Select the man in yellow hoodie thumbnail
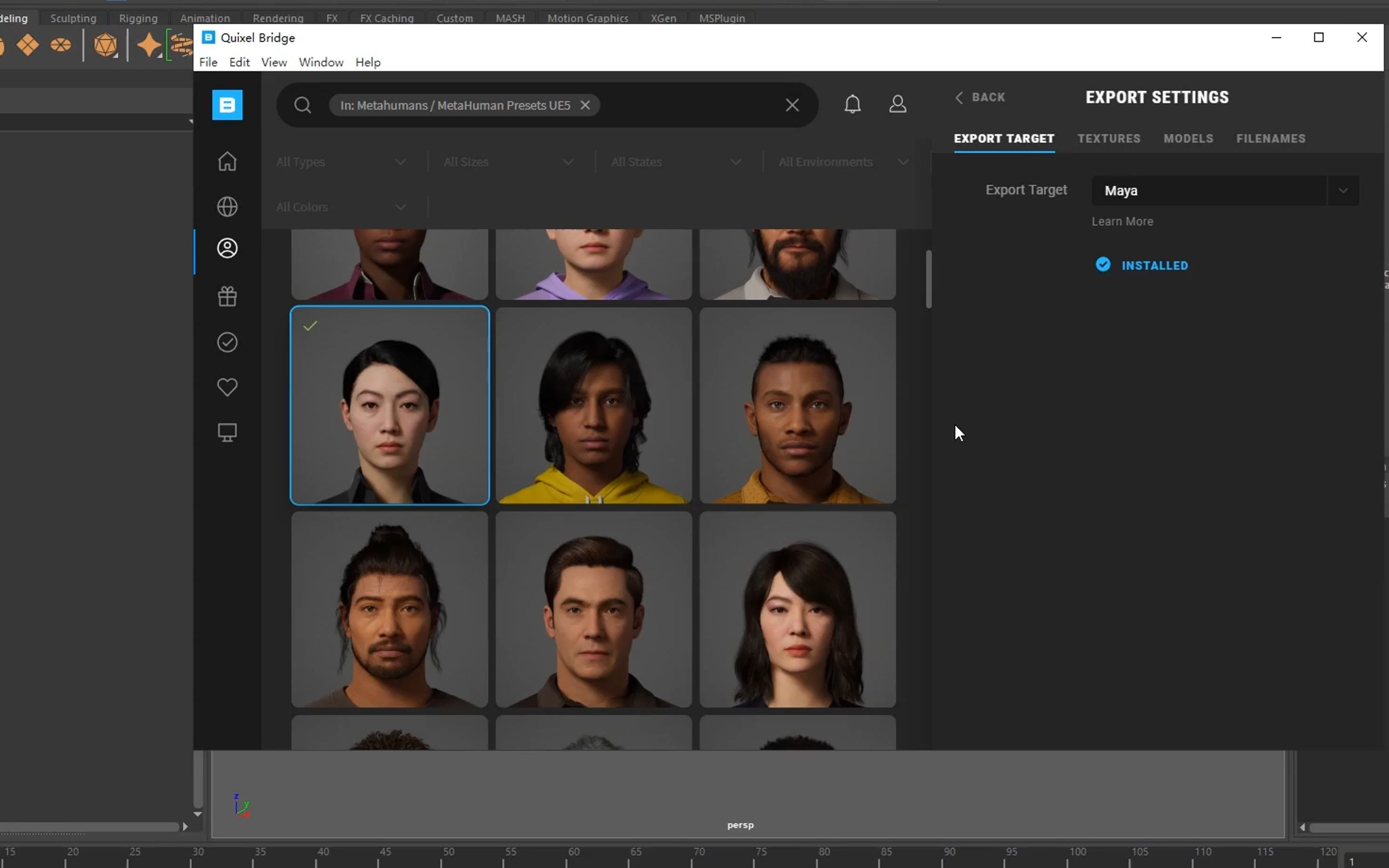 [593, 405]
